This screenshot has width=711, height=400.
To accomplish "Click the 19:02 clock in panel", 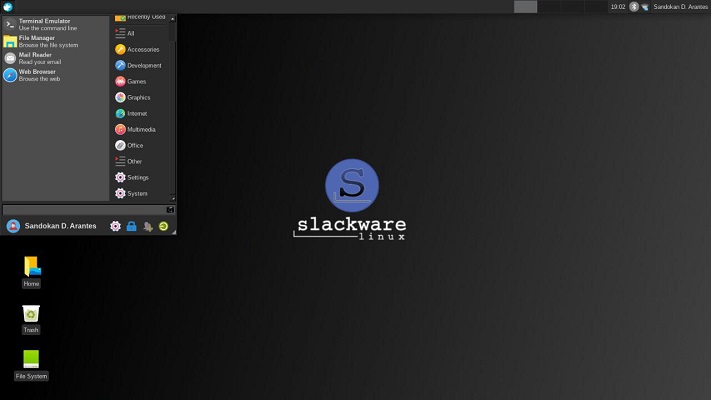I will click(x=618, y=7).
